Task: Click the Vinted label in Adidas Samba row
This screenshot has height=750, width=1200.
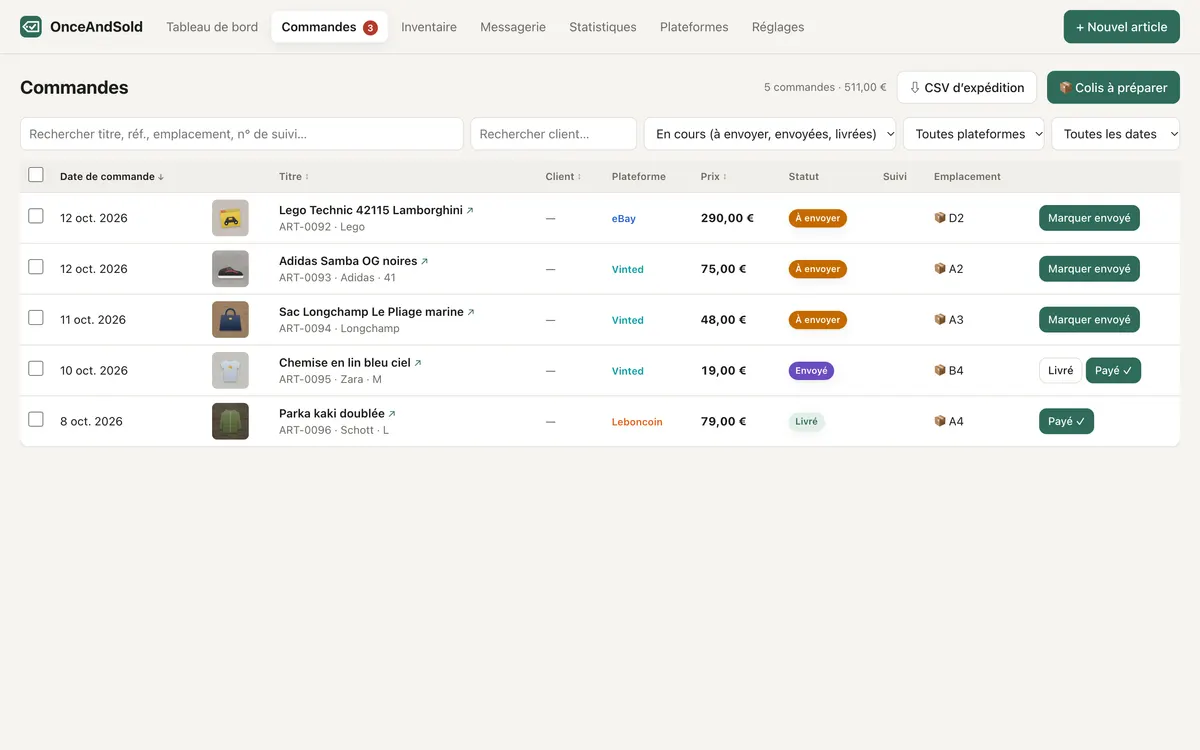Action: pyautogui.click(x=628, y=270)
